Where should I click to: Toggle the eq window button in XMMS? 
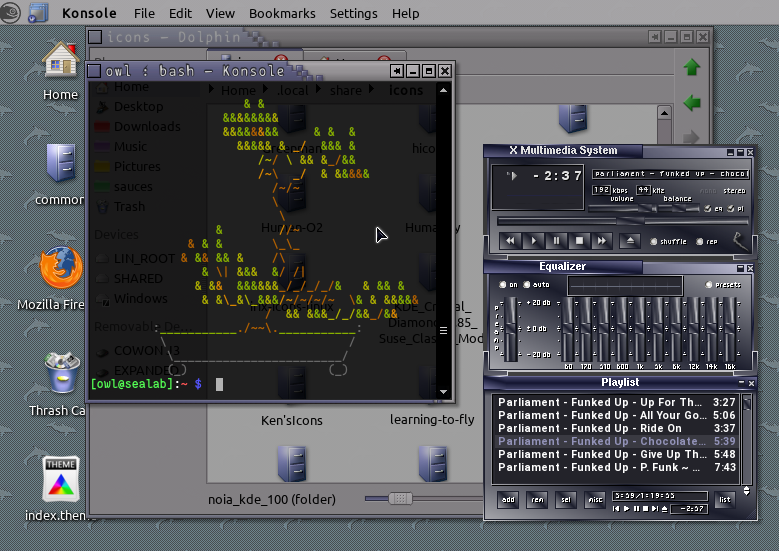coord(713,209)
